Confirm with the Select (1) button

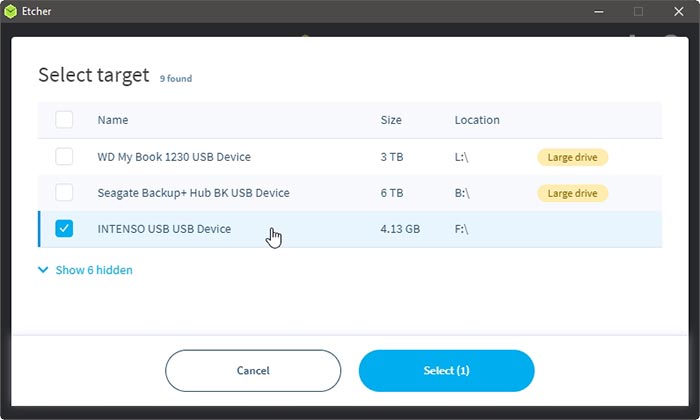tap(446, 370)
